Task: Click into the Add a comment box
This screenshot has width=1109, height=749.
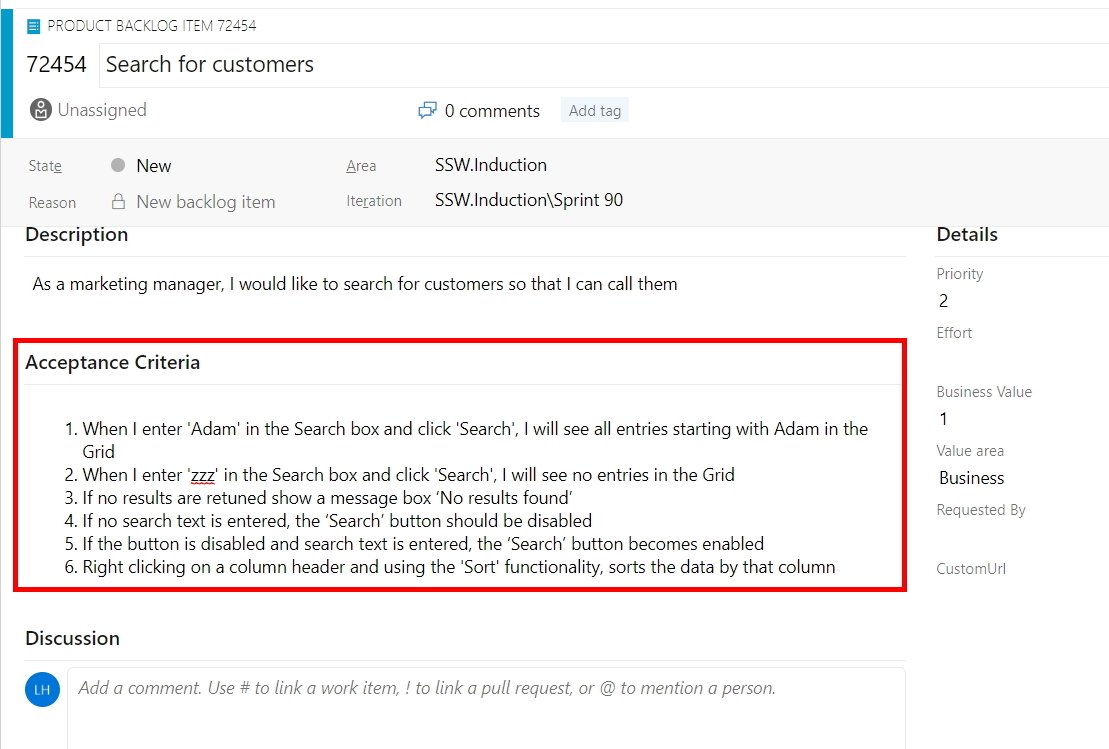Action: click(485, 689)
